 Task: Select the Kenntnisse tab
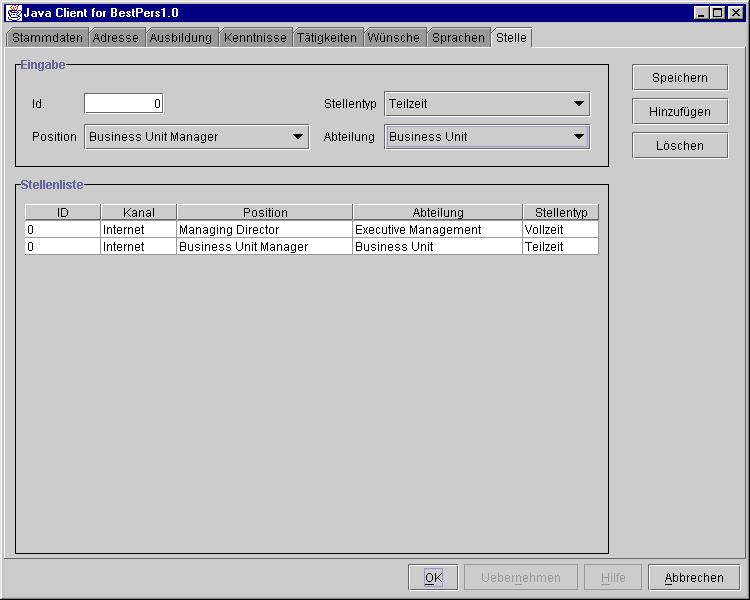[255, 38]
